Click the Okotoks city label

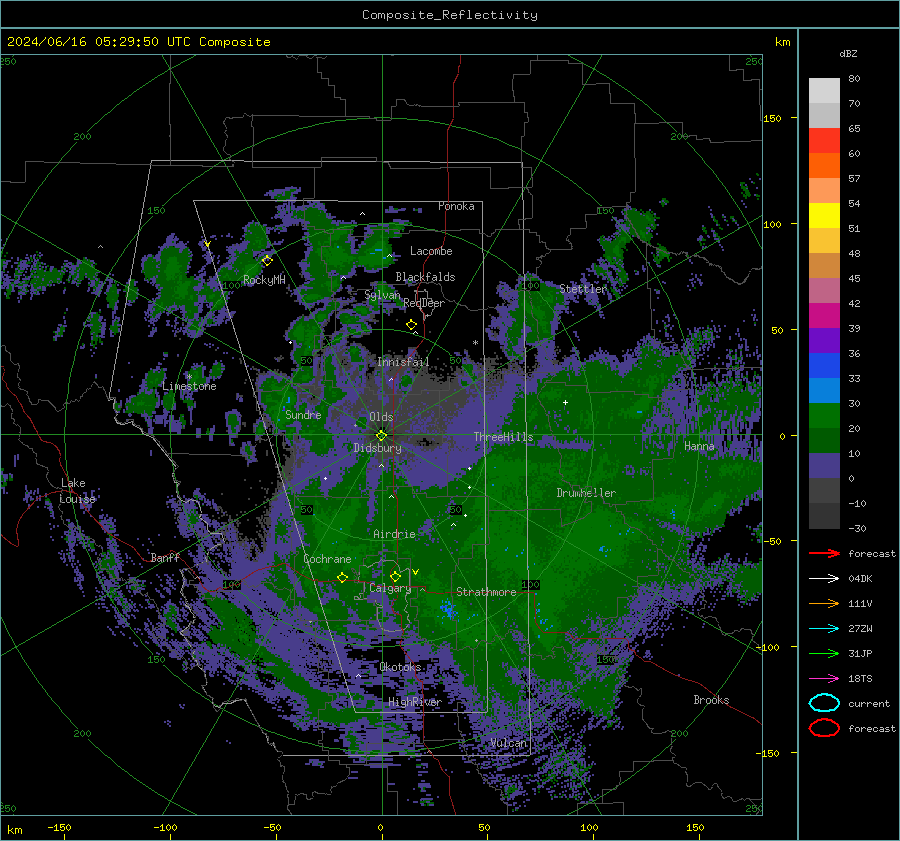pyautogui.click(x=400, y=667)
